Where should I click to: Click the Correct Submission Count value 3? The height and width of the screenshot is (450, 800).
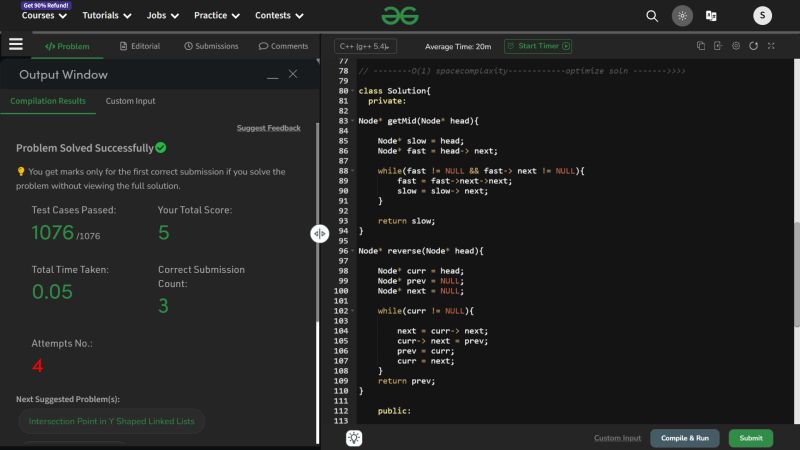pos(163,306)
